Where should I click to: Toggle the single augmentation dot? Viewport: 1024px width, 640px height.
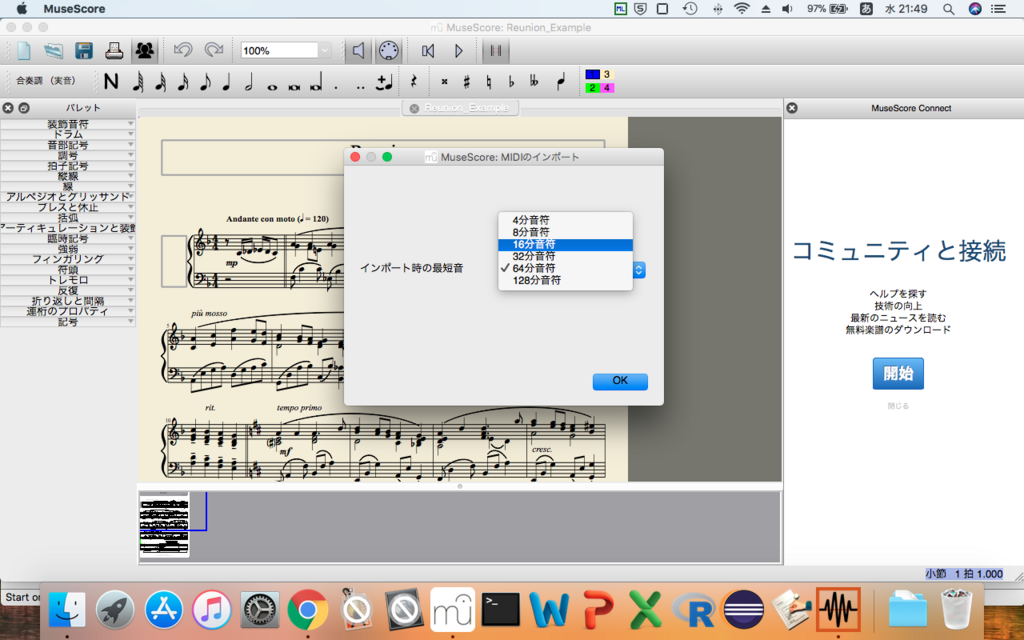[x=336, y=86]
